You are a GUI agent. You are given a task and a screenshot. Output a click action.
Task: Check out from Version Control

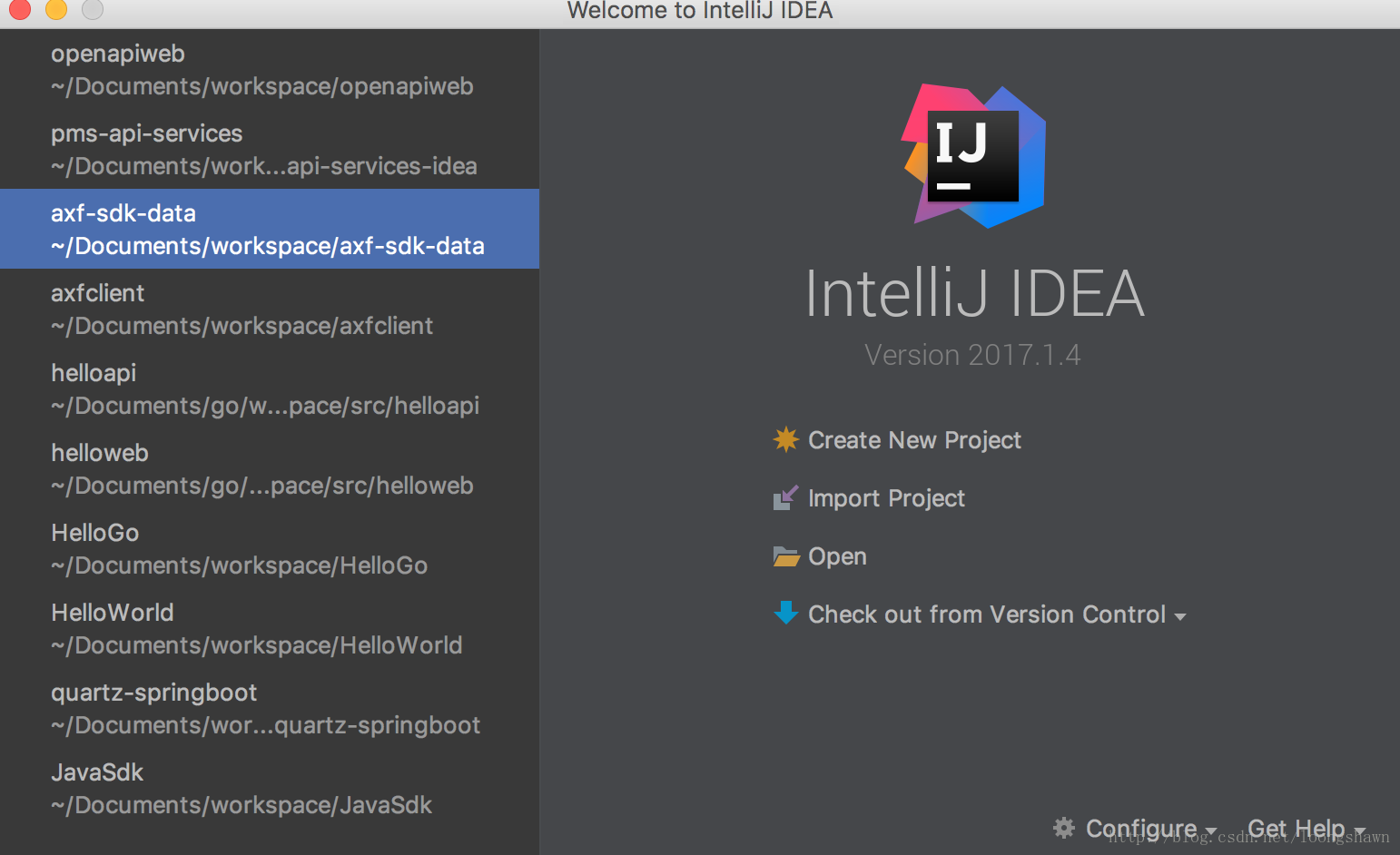tap(987, 614)
